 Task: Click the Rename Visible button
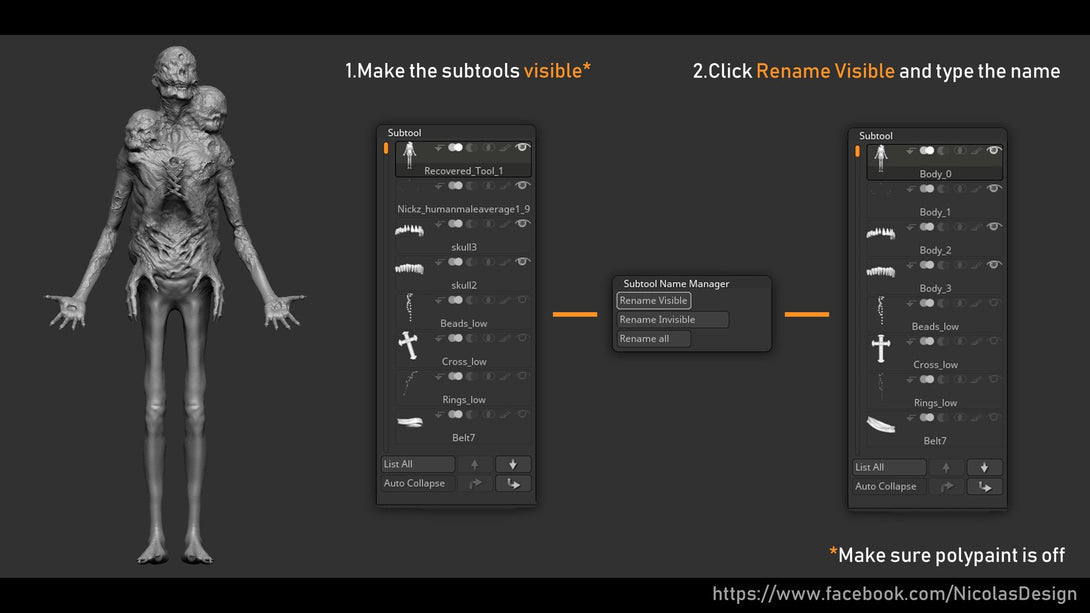pos(653,300)
